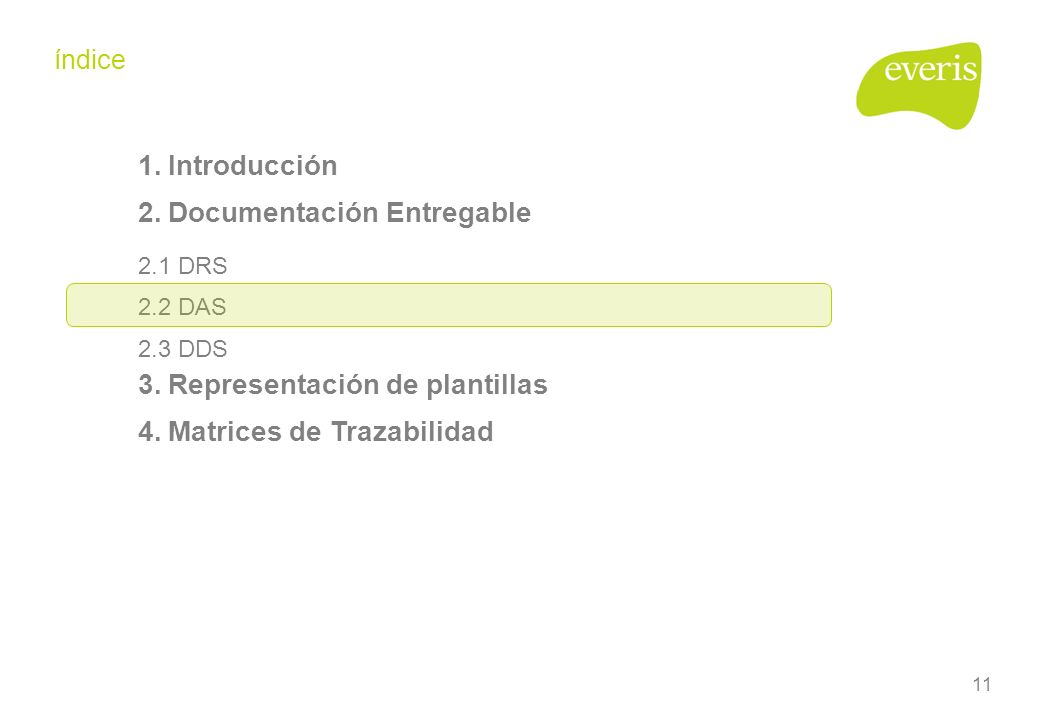Click the word Trazabilidad in heading 4

(412, 431)
